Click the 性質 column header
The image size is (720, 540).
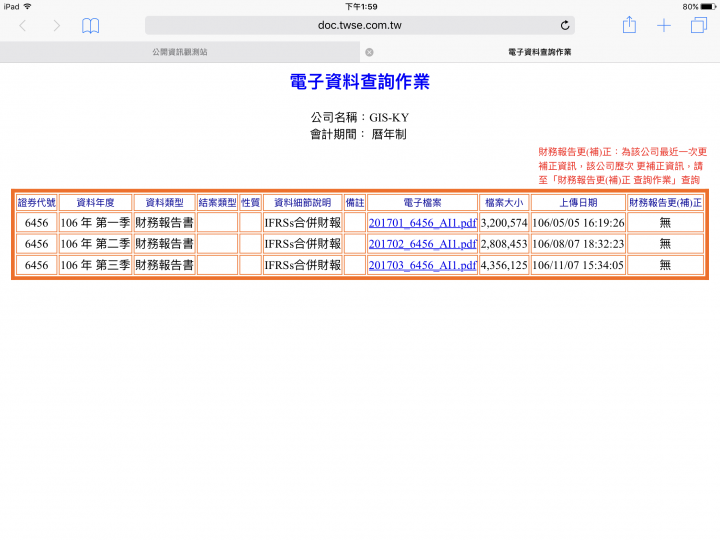point(250,202)
